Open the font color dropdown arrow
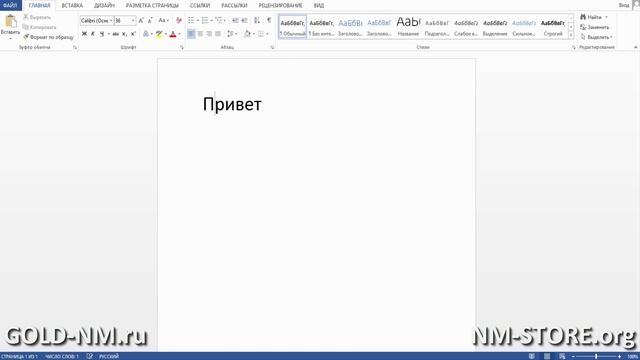The image size is (640, 360). [180, 34]
